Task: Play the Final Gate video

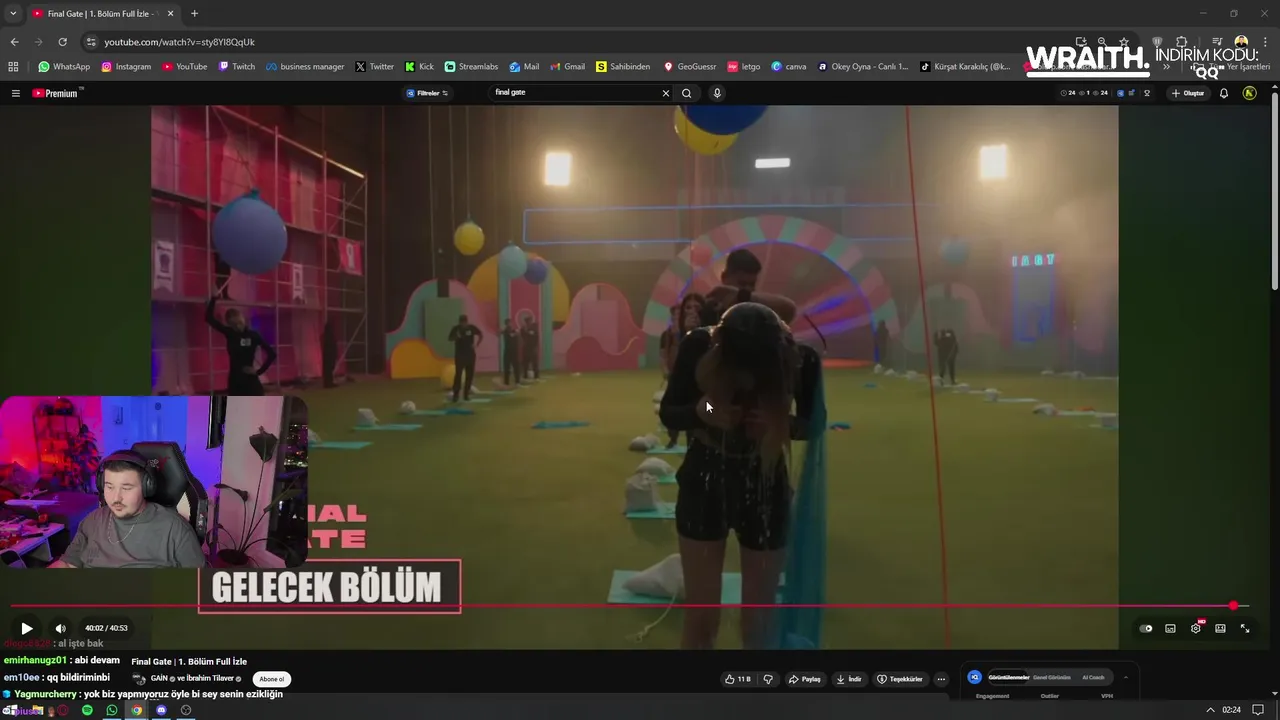Action: 26,628
